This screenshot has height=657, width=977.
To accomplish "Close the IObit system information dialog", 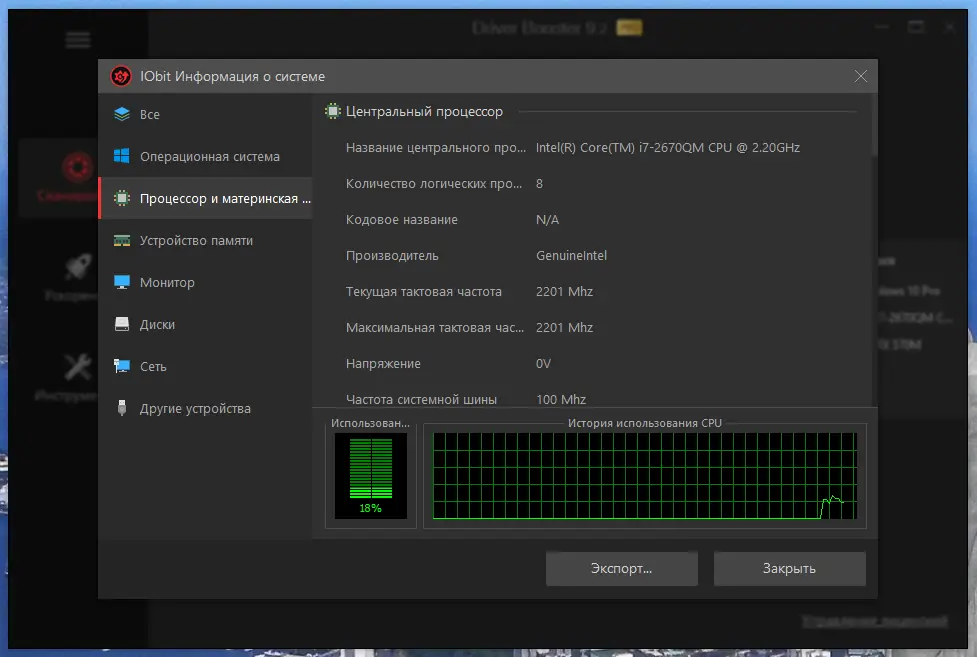I will (860, 76).
